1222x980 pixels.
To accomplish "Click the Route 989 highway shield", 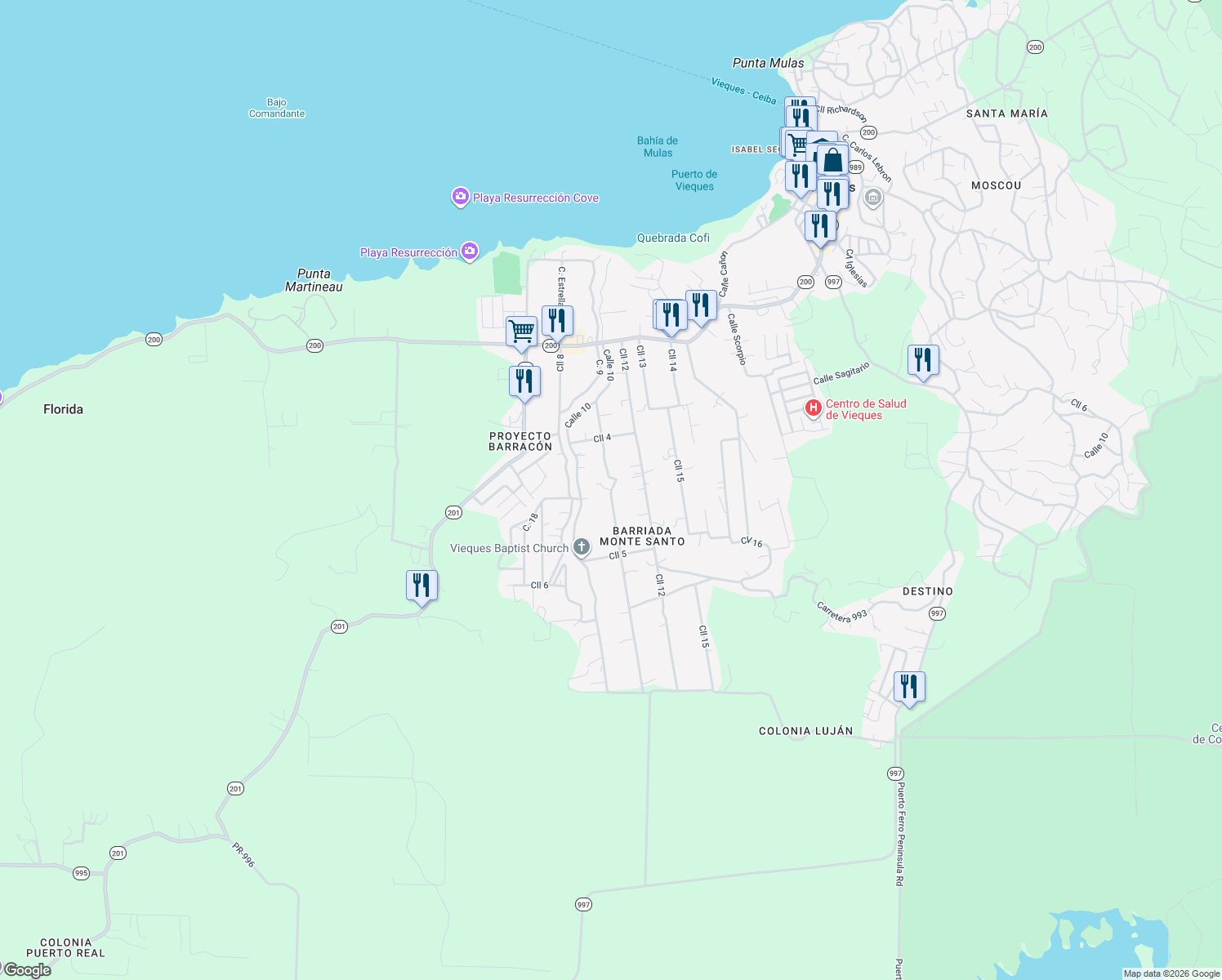I will (x=854, y=167).
